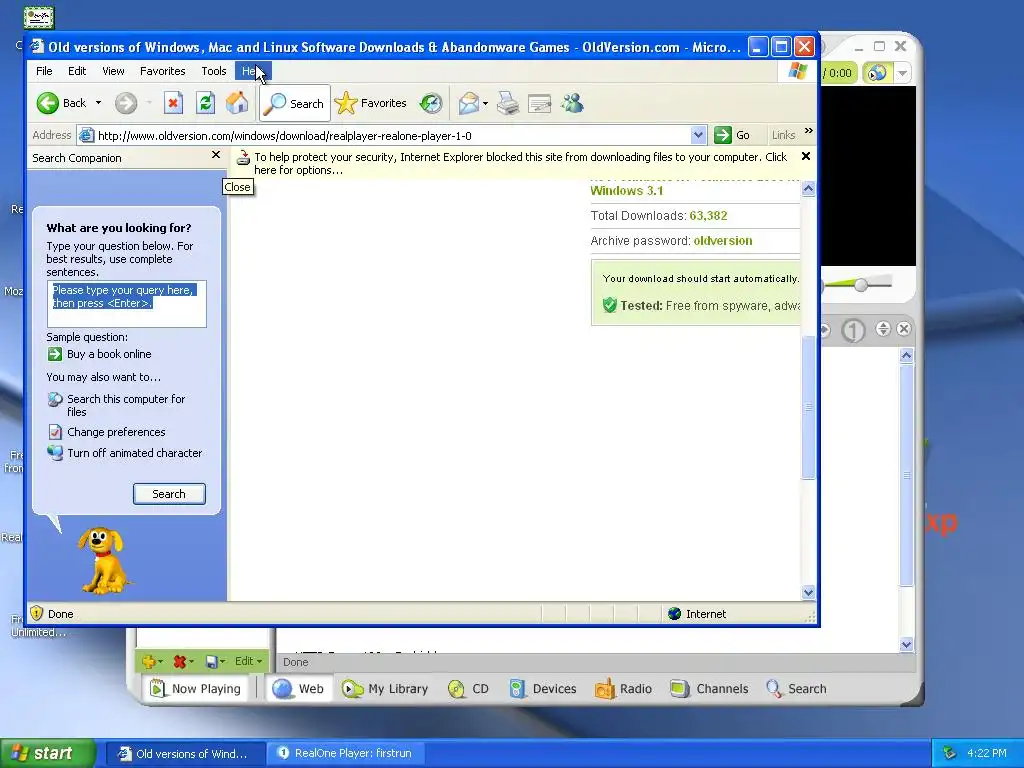The width and height of the screenshot is (1024, 768).
Task: Open RealOne Search tab
Action: (796, 688)
